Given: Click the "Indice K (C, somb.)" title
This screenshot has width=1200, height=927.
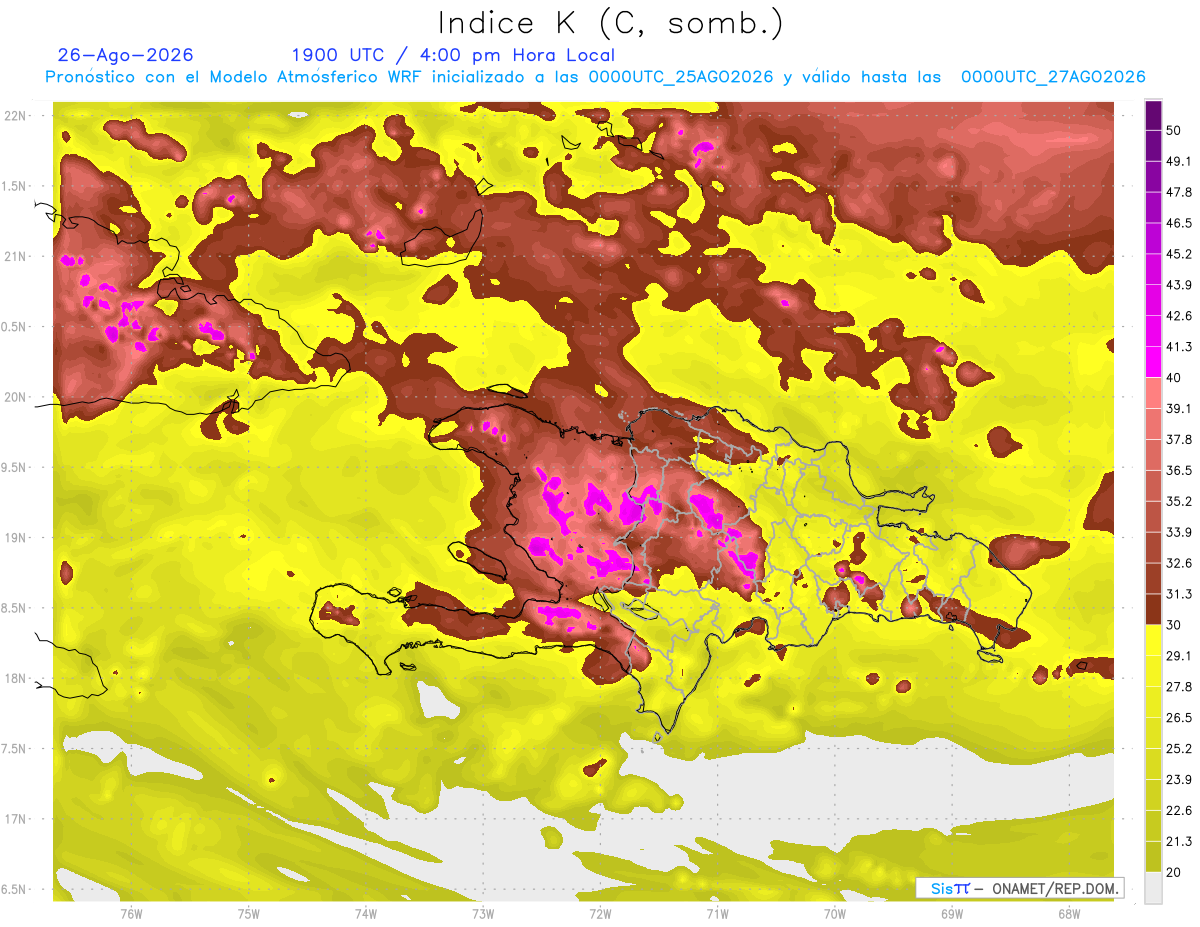Looking at the screenshot, I should 611,23.
